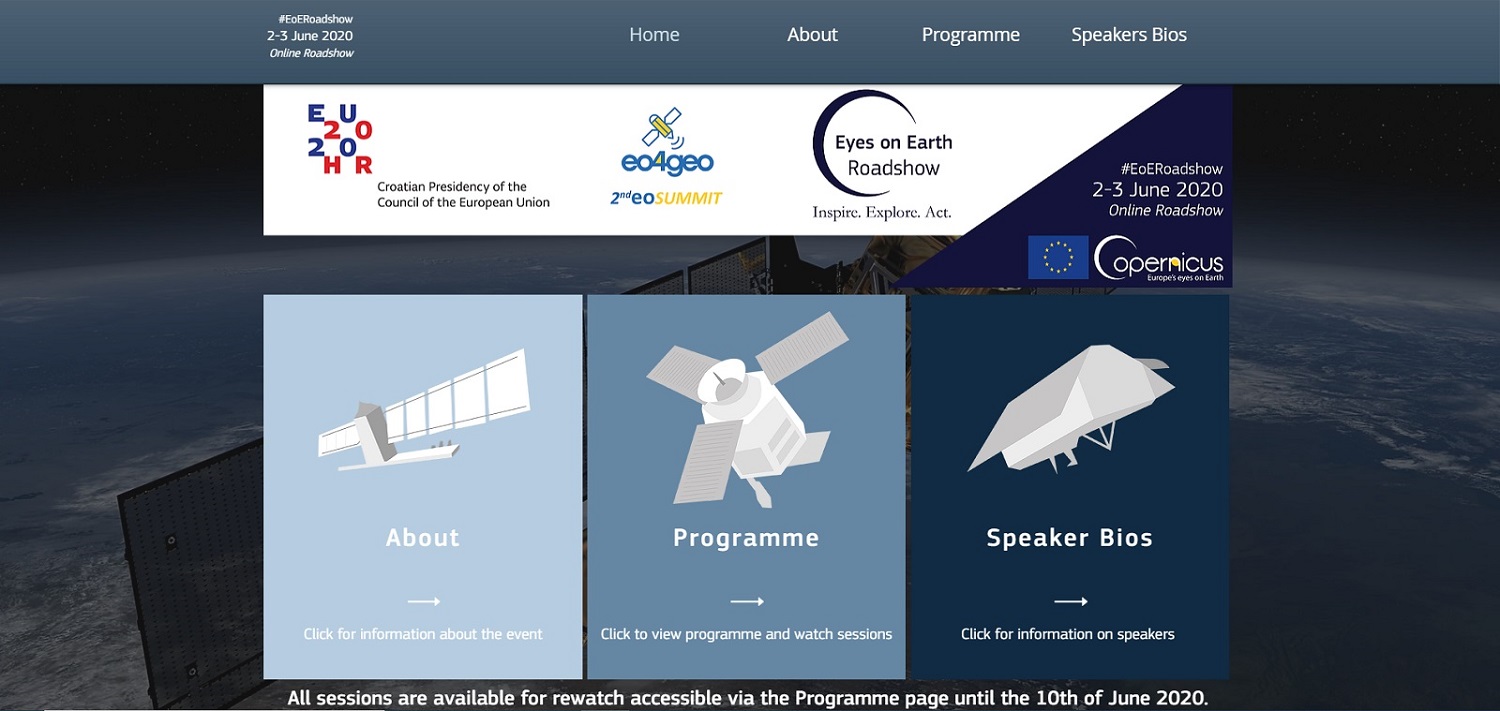This screenshot has width=1500, height=711.
Task: Click the eo4geo 2nd eoSummit logo
Action: pyautogui.click(x=667, y=157)
